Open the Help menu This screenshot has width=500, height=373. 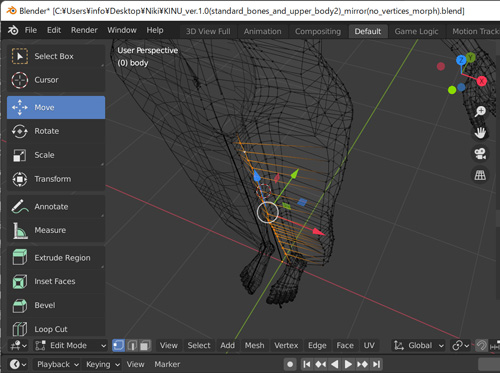point(155,30)
